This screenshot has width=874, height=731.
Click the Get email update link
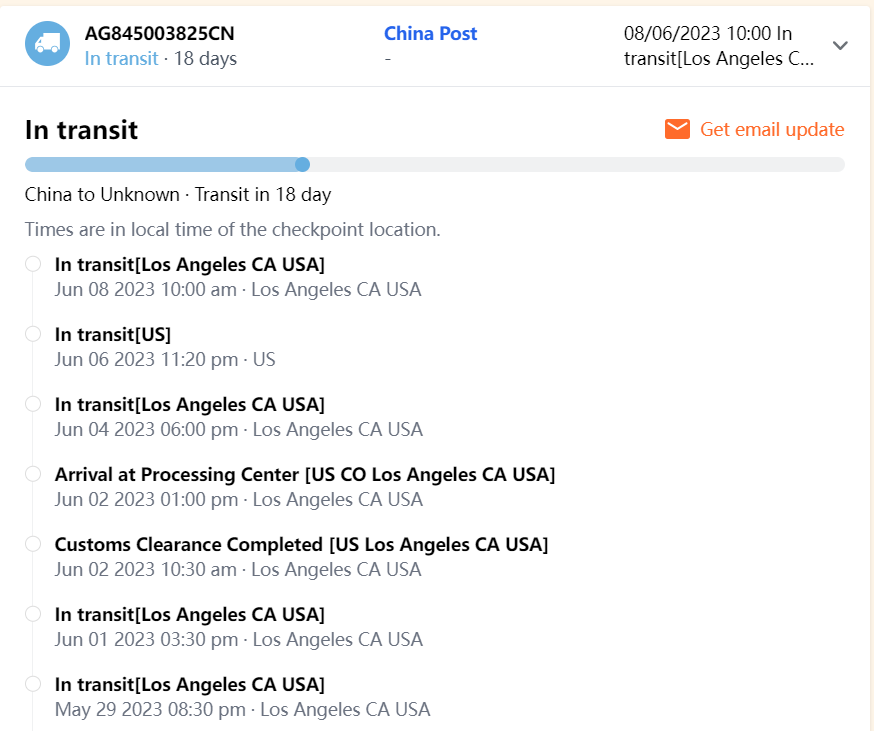[771, 129]
